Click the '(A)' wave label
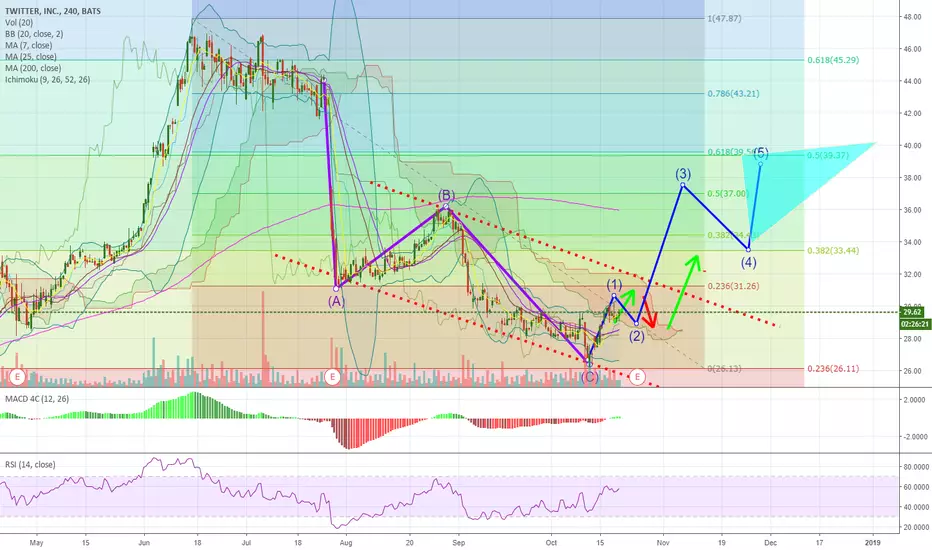 click(336, 301)
